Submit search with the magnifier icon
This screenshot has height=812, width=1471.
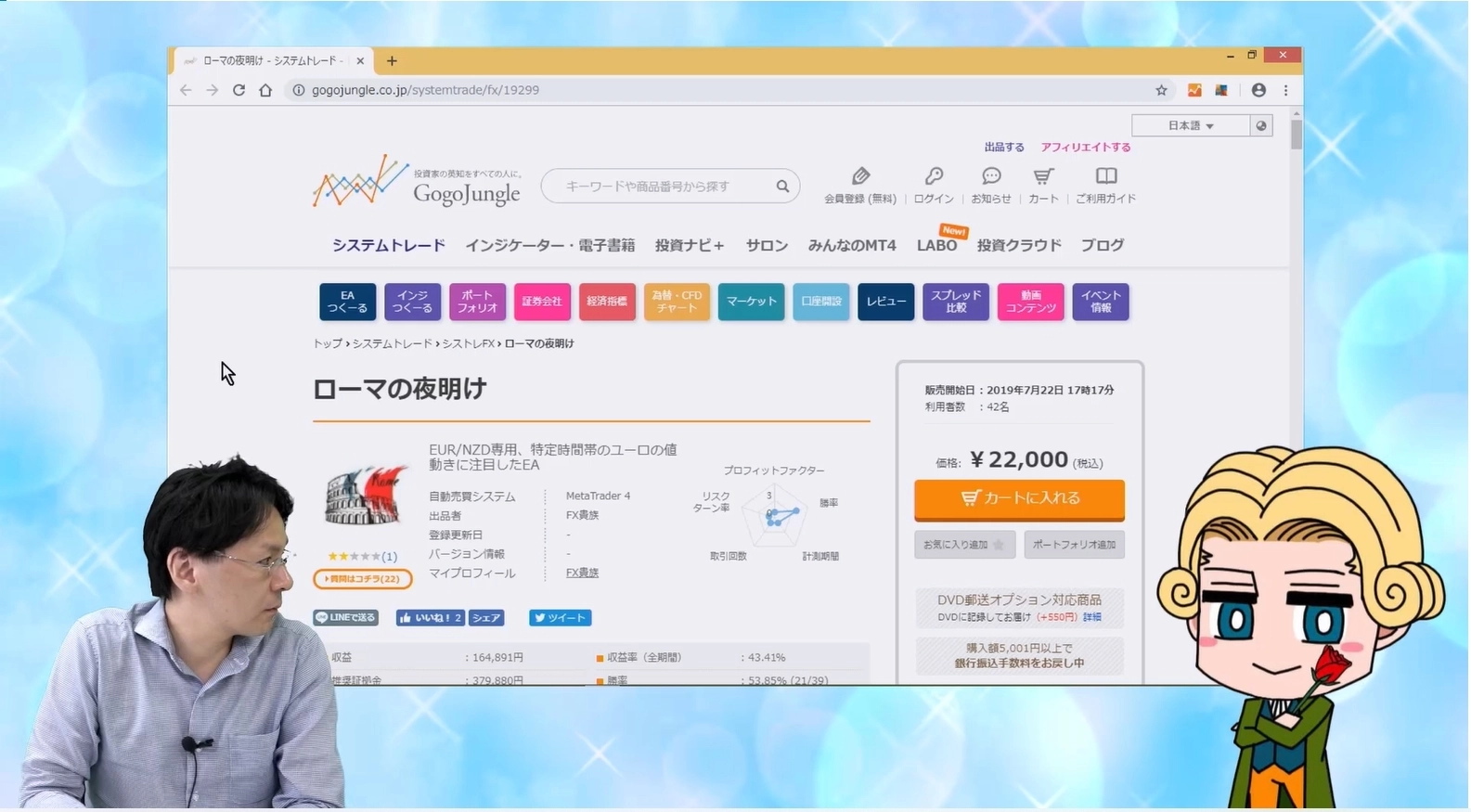[x=782, y=187]
